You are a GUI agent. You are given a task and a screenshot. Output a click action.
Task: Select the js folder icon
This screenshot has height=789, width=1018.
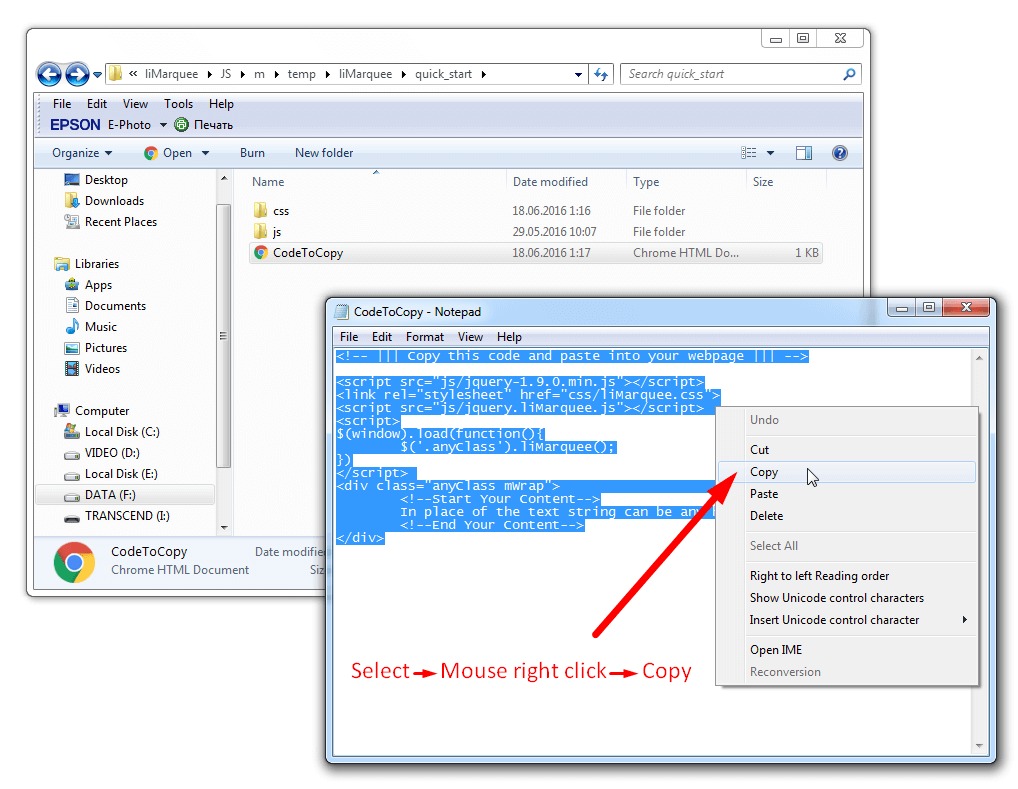click(260, 232)
